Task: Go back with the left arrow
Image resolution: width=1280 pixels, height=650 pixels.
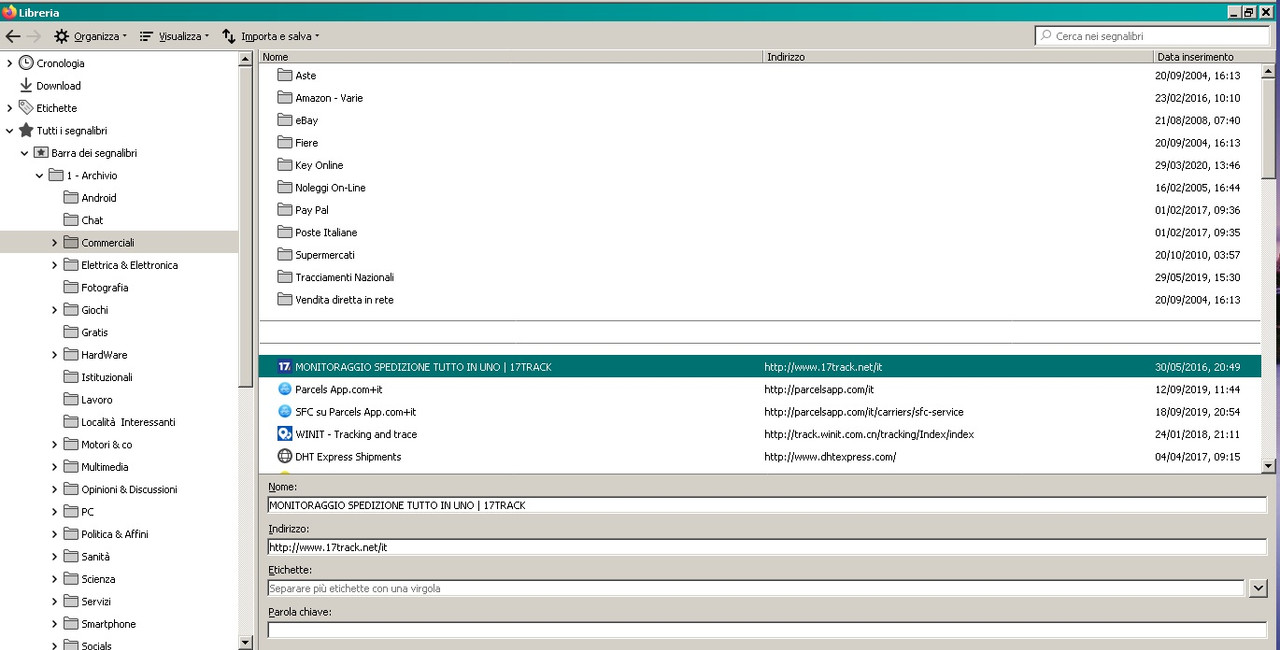Action: tap(13, 36)
